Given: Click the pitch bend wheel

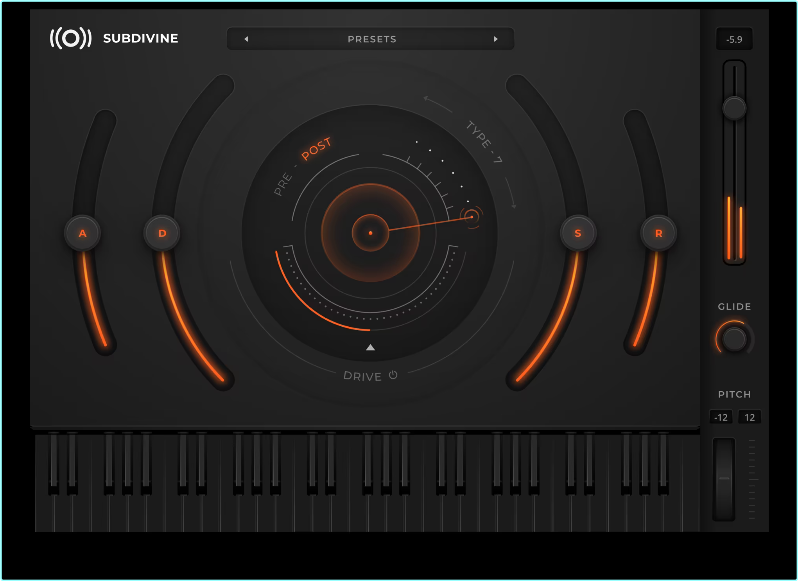Looking at the screenshot, I should coord(724,479).
